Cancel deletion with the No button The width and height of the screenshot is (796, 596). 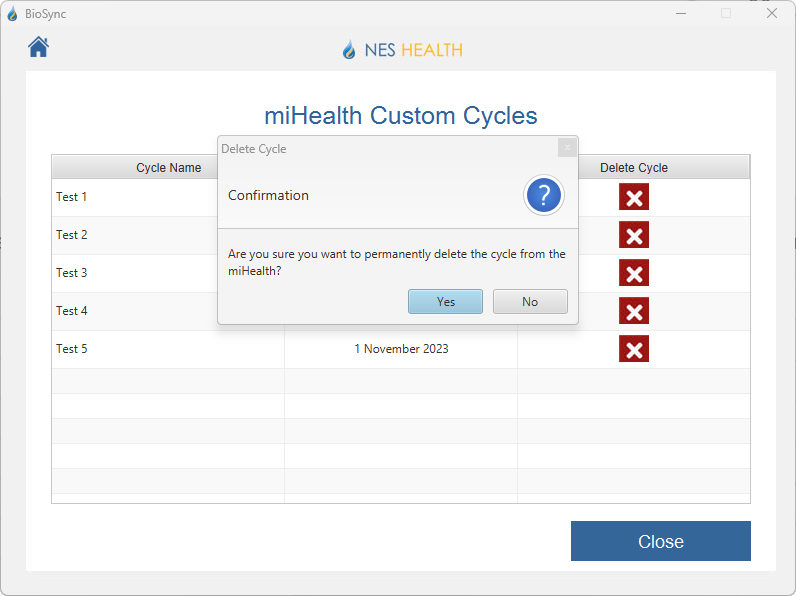pos(530,302)
